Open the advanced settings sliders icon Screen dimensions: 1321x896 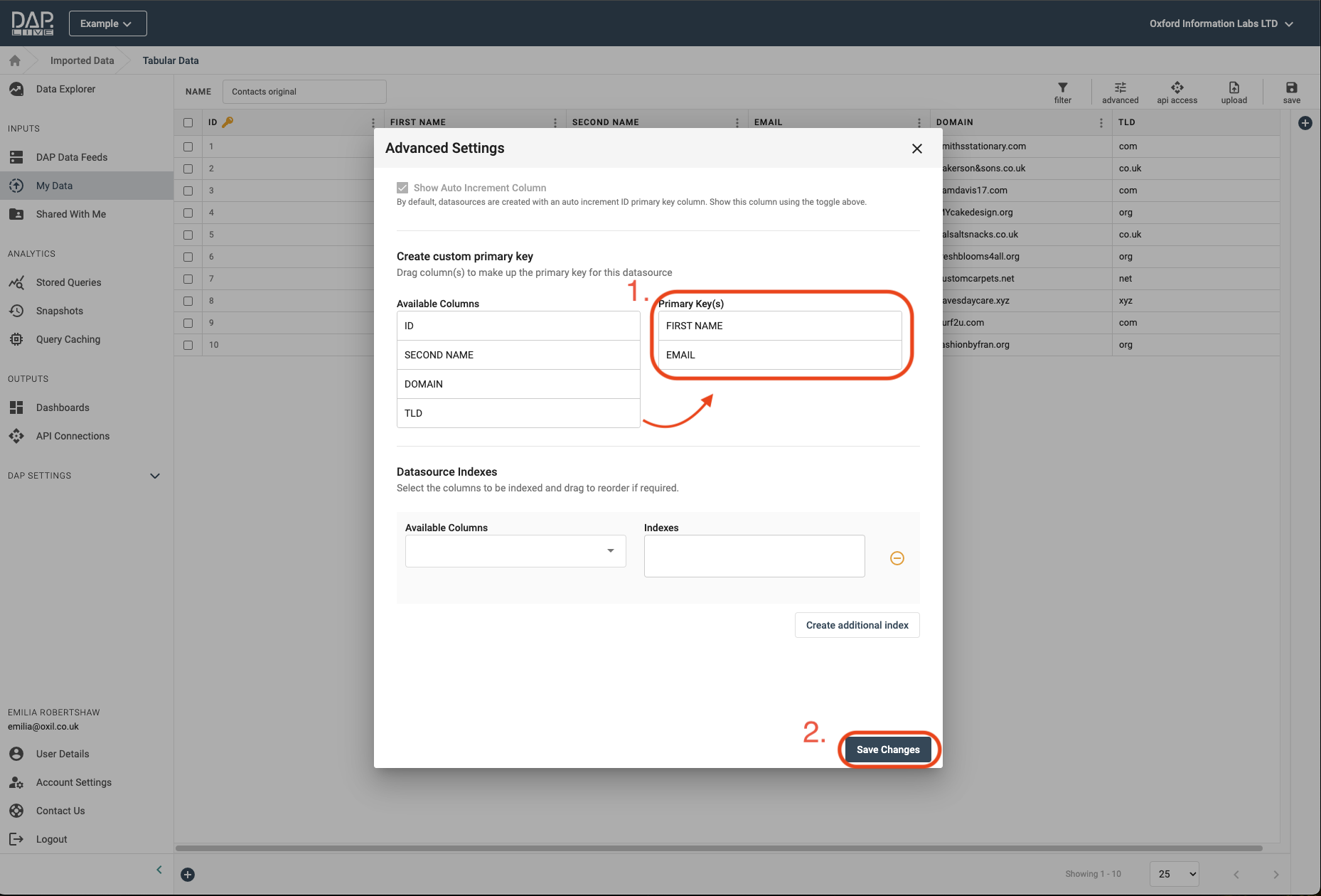coord(1120,88)
